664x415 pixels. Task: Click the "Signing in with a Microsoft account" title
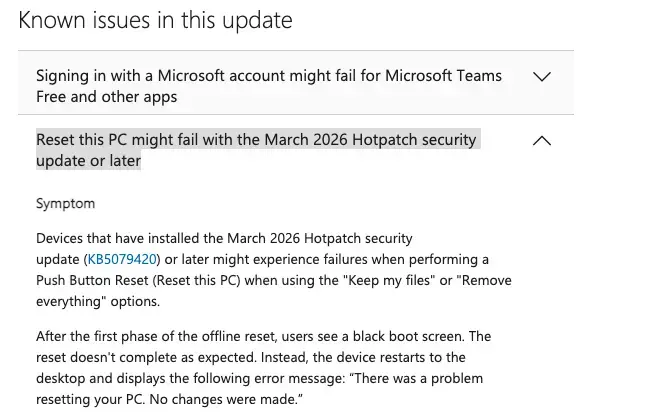click(268, 86)
